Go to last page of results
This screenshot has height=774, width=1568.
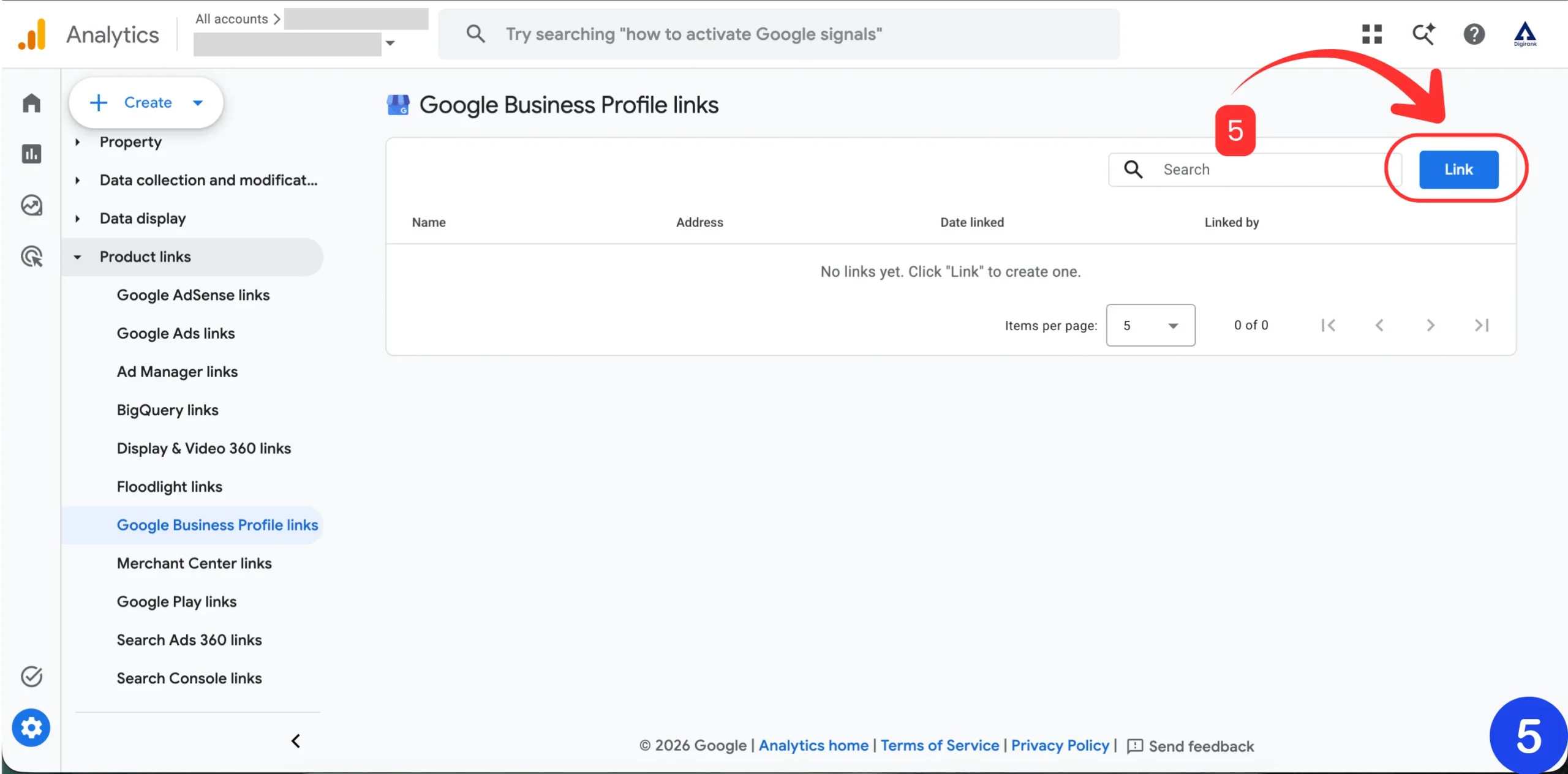coord(1482,325)
